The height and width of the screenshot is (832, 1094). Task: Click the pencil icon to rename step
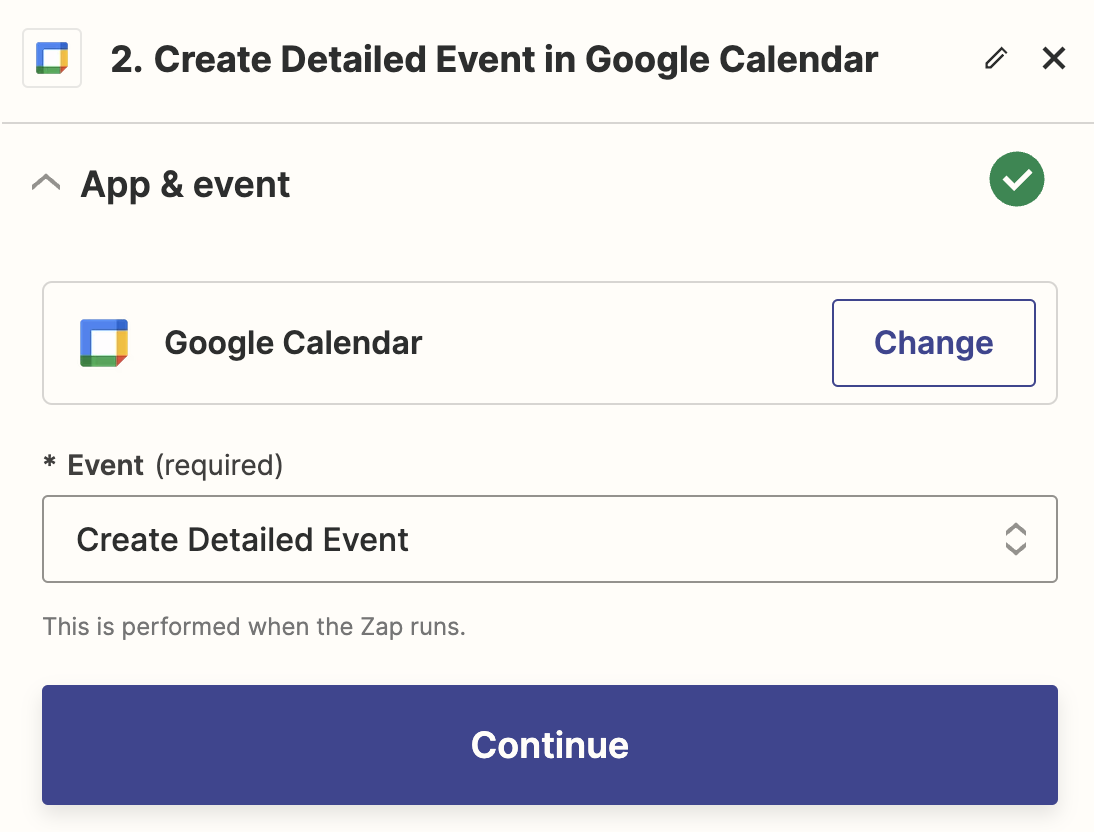click(x=995, y=59)
